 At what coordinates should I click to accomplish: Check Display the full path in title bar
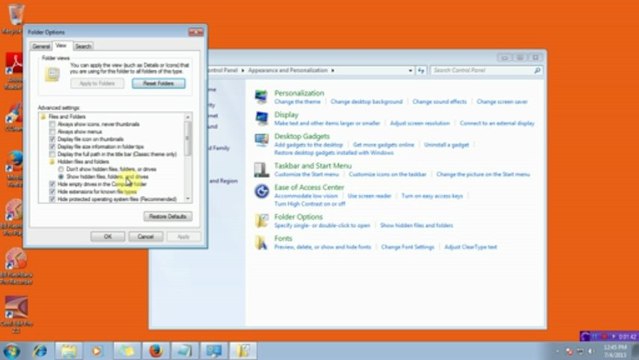(52, 154)
